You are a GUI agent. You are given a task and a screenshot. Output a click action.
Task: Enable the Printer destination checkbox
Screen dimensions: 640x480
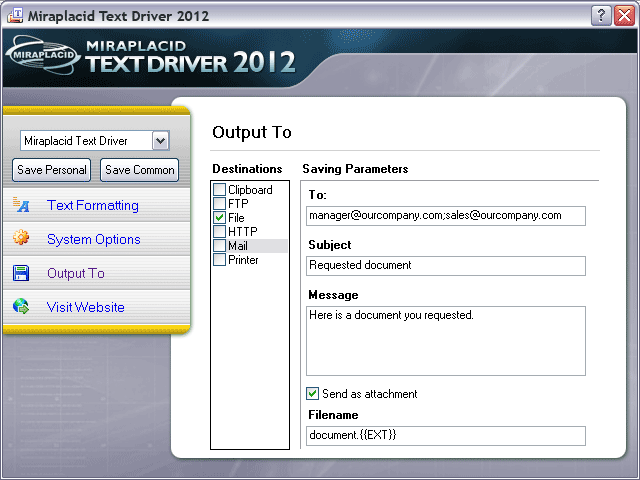point(220,260)
